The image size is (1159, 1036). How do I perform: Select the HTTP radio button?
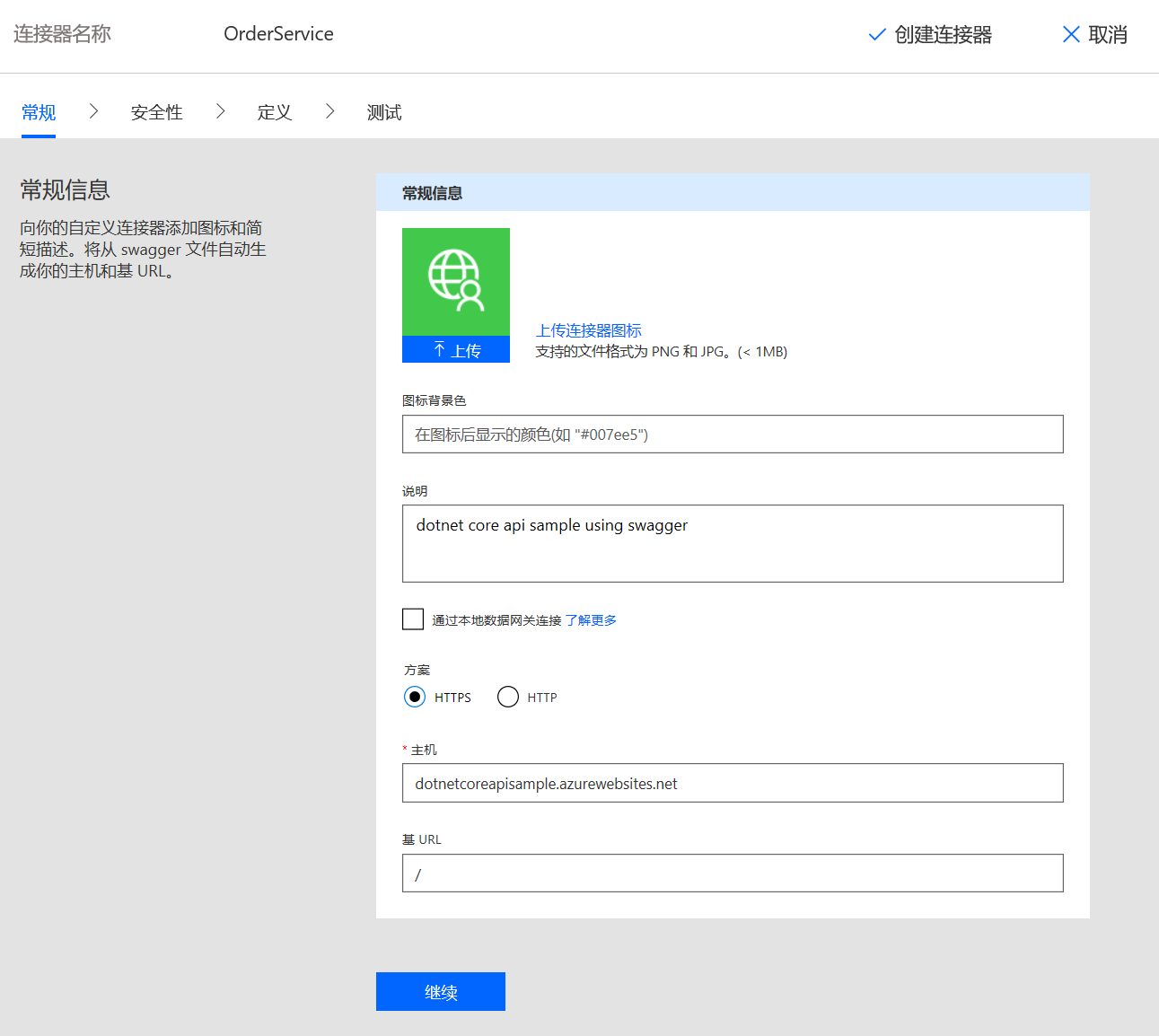(x=508, y=697)
